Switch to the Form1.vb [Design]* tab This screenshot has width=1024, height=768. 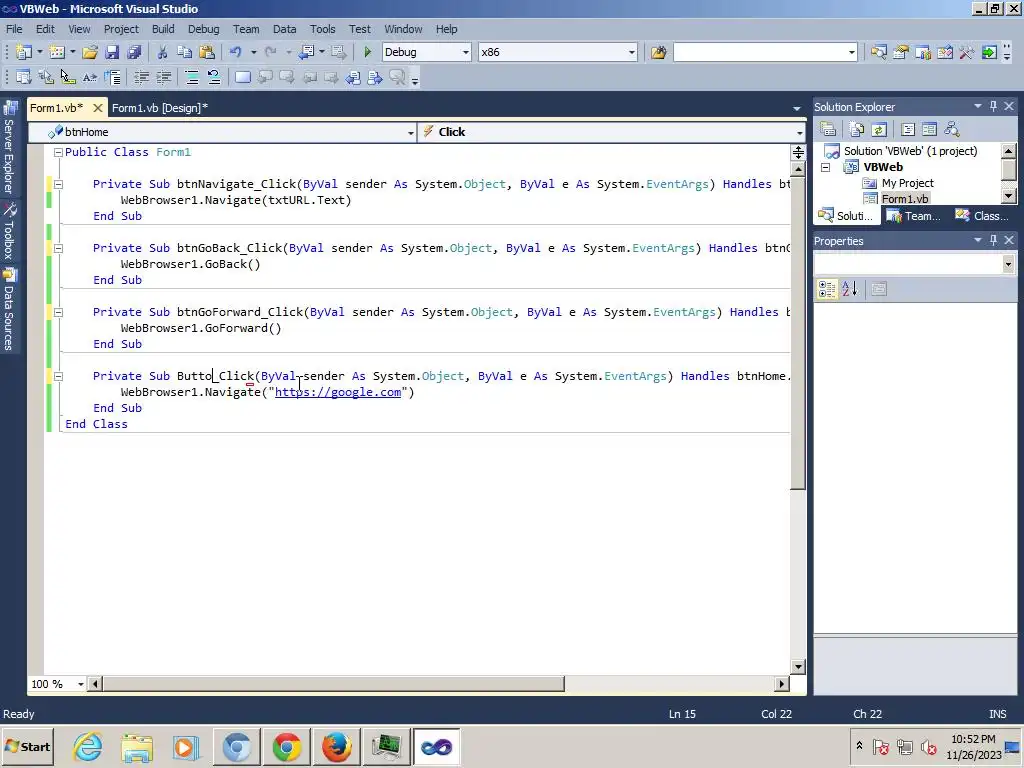[159, 108]
